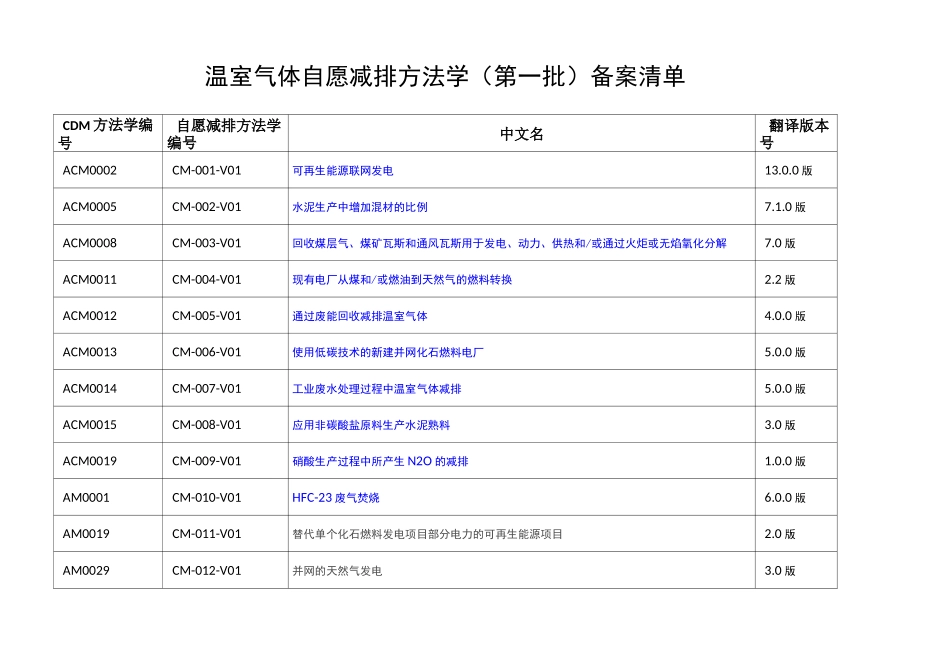The height and width of the screenshot is (672, 950).
Task: Click the header cell 中文名
Action: (522, 134)
